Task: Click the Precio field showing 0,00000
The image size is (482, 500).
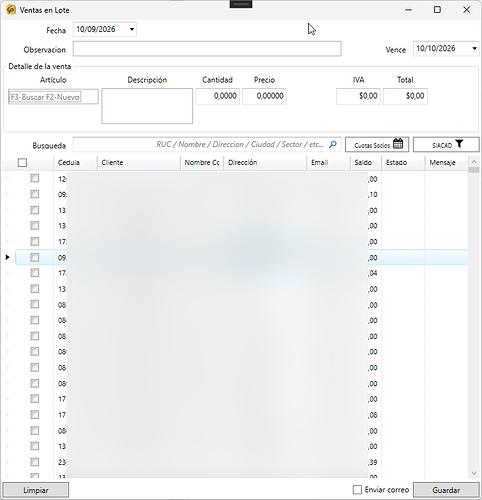Action: tap(264, 96)
